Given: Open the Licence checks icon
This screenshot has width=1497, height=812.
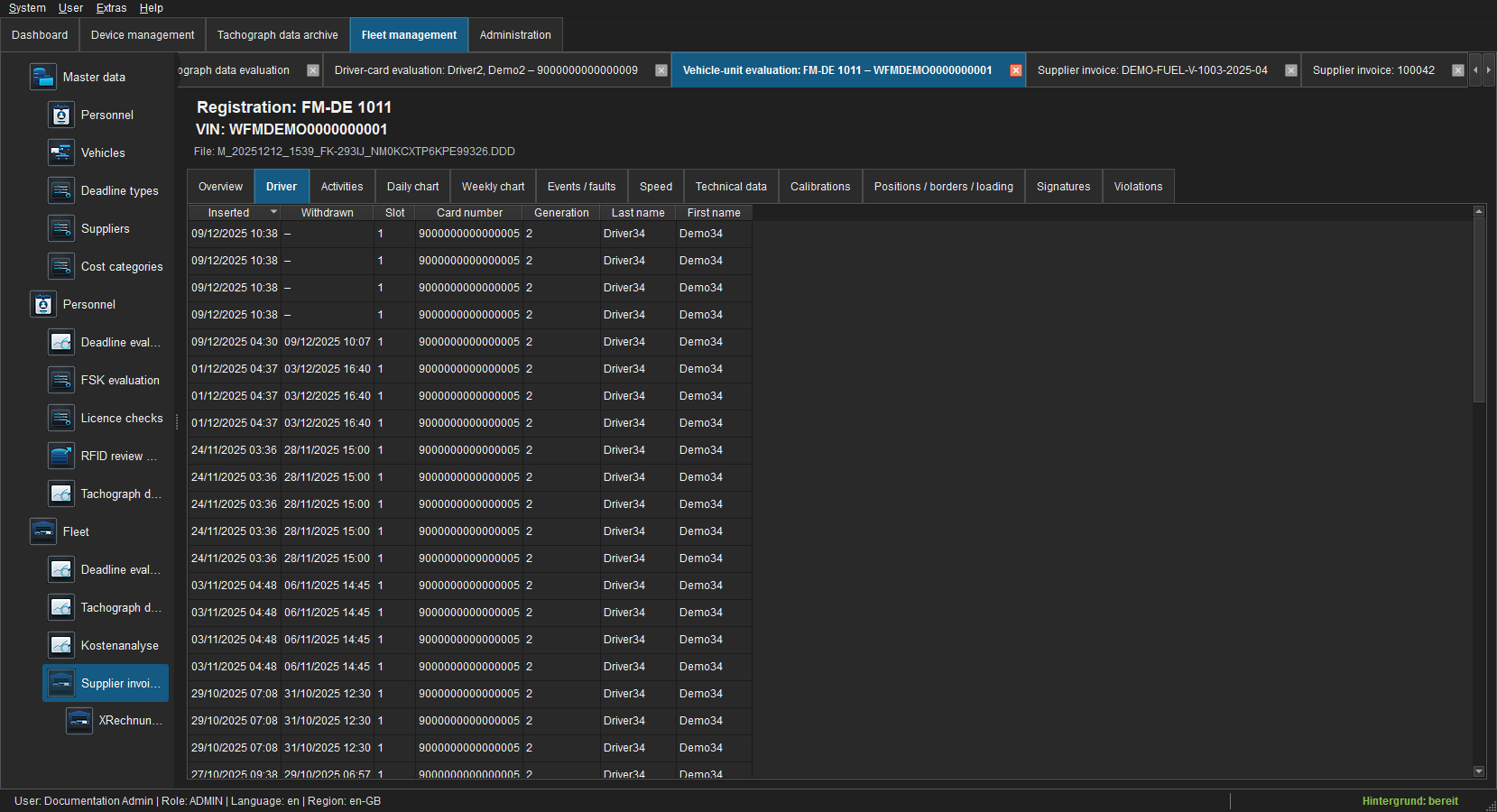Looking at the screenshot, I should tap(61, 418).
